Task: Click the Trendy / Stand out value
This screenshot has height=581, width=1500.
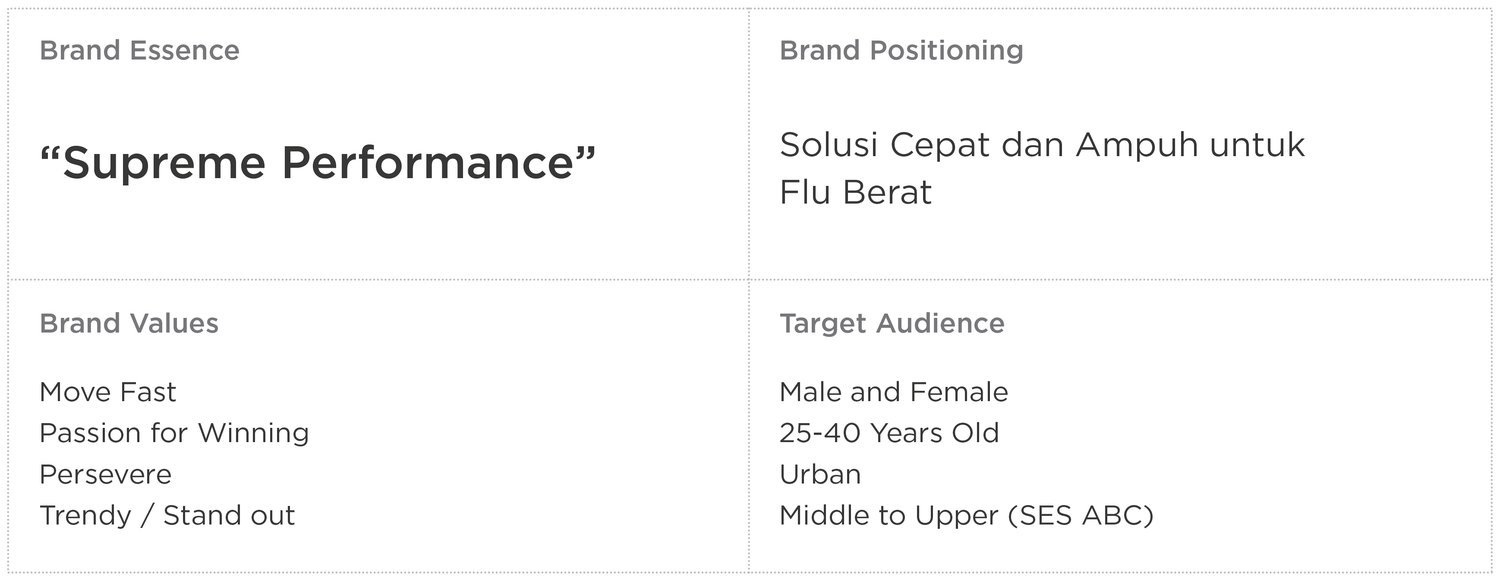Action: click(x=167, y=516)
